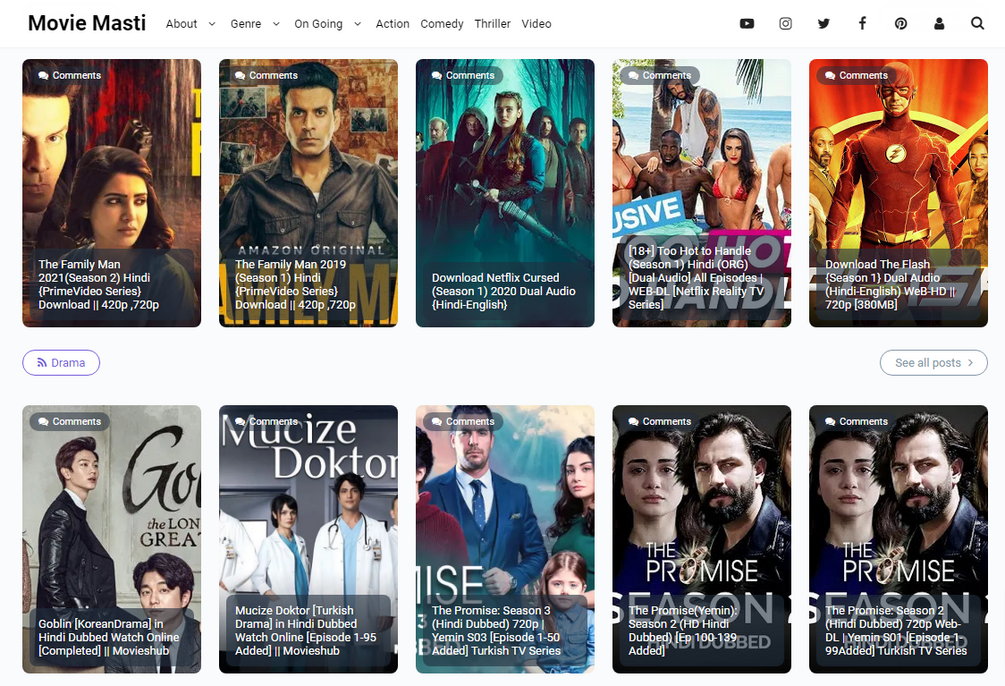Click Comments badge on Netflix Cursed card
The image size is (1005, 686).
point(463,76)
